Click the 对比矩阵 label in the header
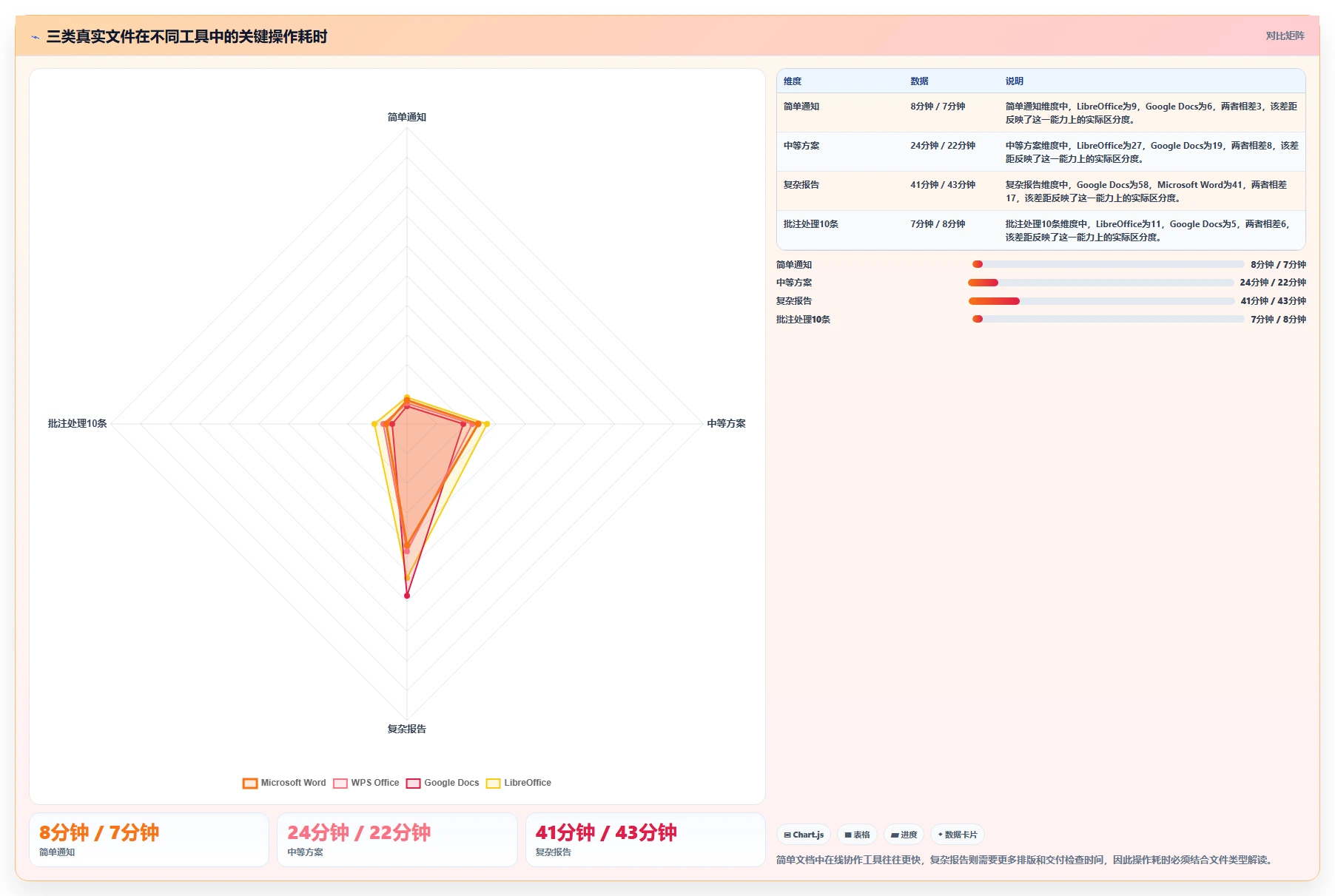This screenshot has width=1335, height=896. (x=1285, y=36)
